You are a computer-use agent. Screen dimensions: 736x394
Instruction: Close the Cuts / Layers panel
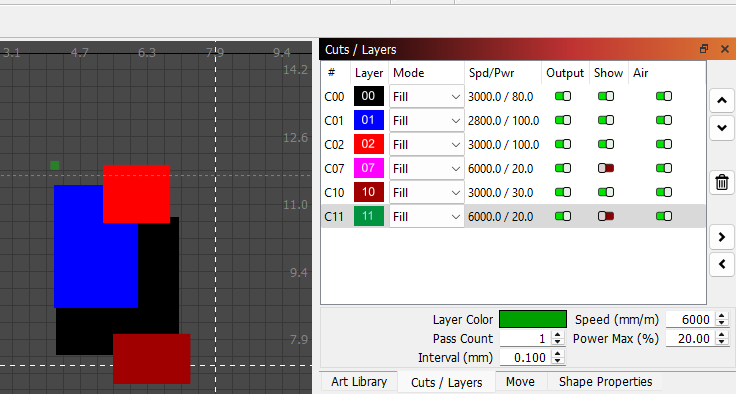tap(725, 49)
